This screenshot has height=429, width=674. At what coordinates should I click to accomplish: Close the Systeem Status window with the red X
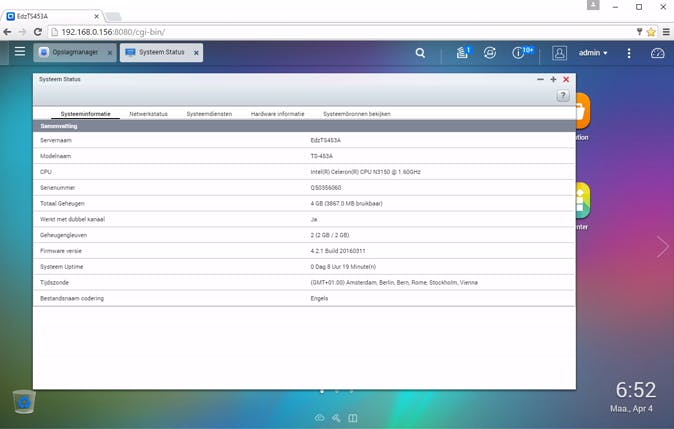(x=566, y=79)
